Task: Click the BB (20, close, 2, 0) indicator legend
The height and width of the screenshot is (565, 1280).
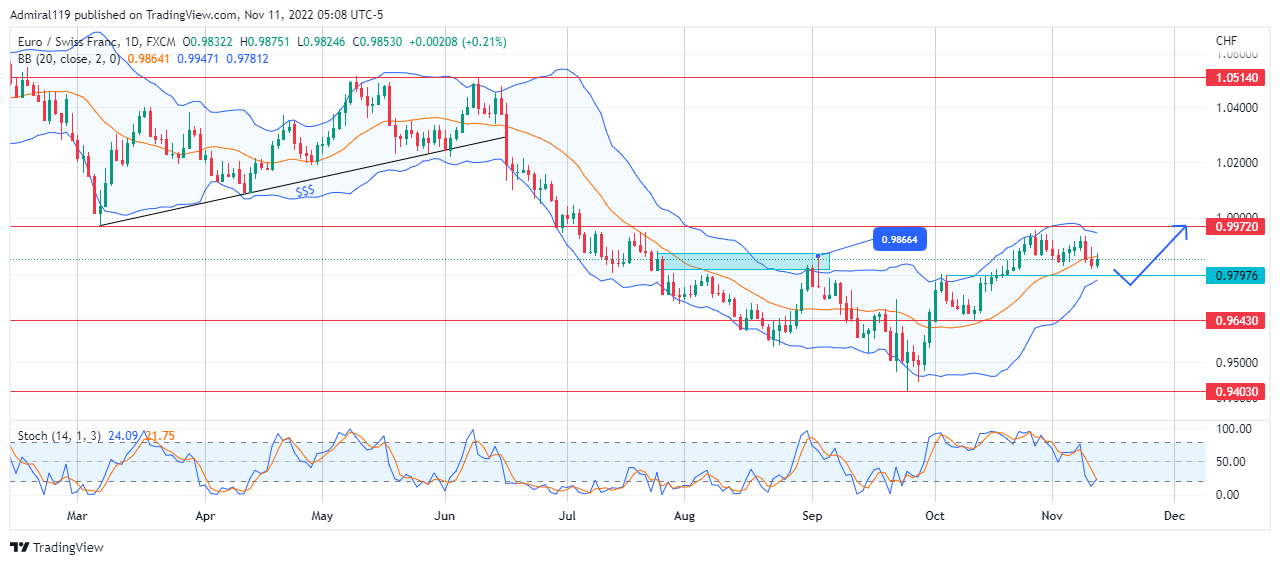Action: pos(68,59)
